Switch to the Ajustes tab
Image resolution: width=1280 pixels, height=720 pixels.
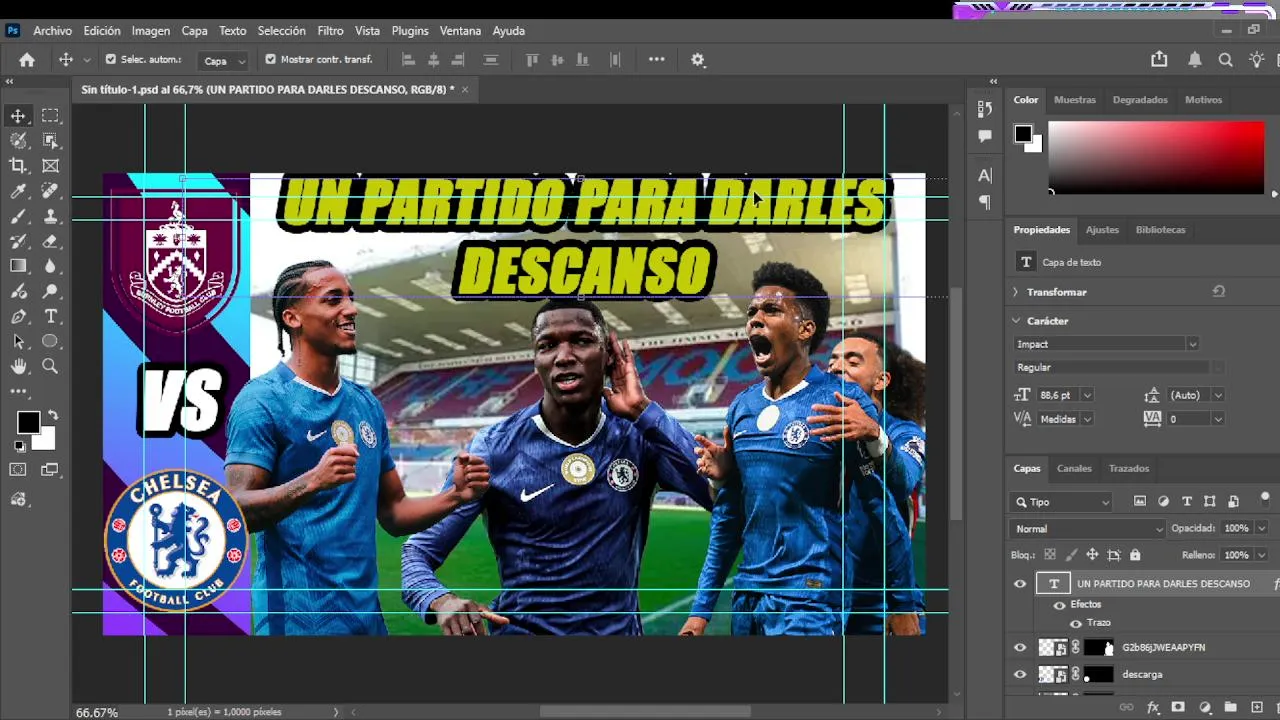pos(1102,230)
